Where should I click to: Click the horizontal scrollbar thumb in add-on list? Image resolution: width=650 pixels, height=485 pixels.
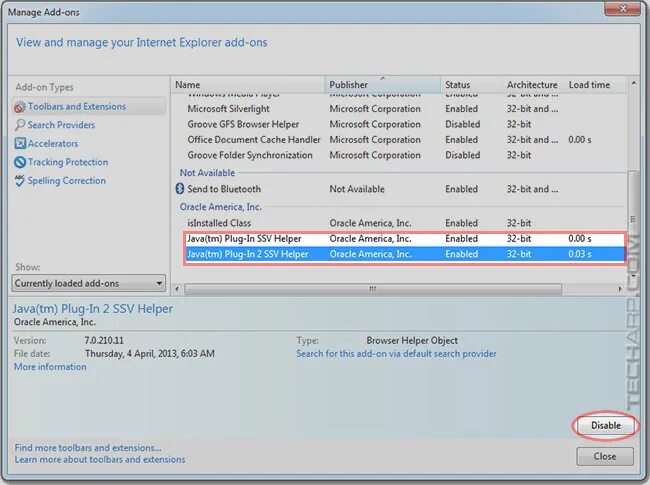[373, 289]
